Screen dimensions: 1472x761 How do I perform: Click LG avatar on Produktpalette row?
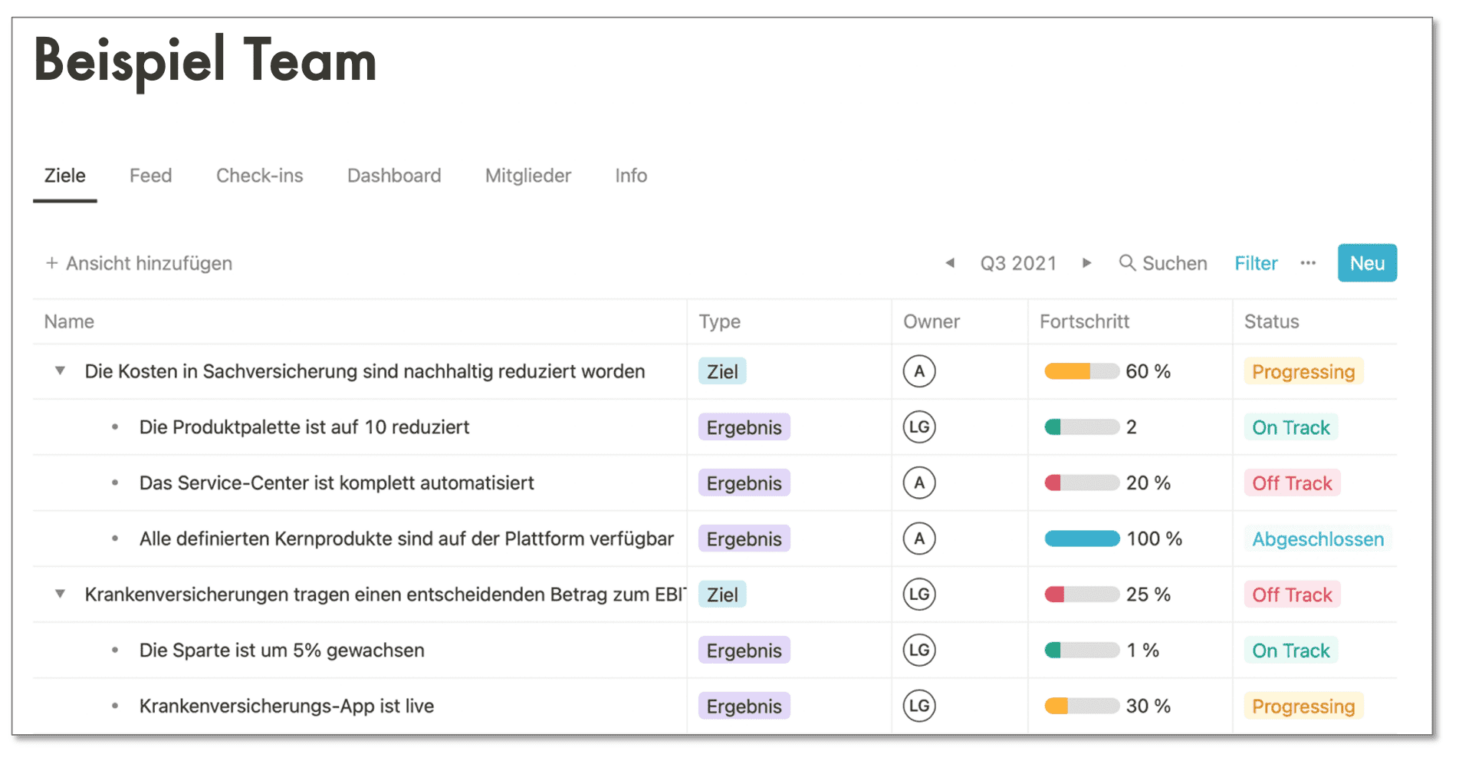[919, 428]
